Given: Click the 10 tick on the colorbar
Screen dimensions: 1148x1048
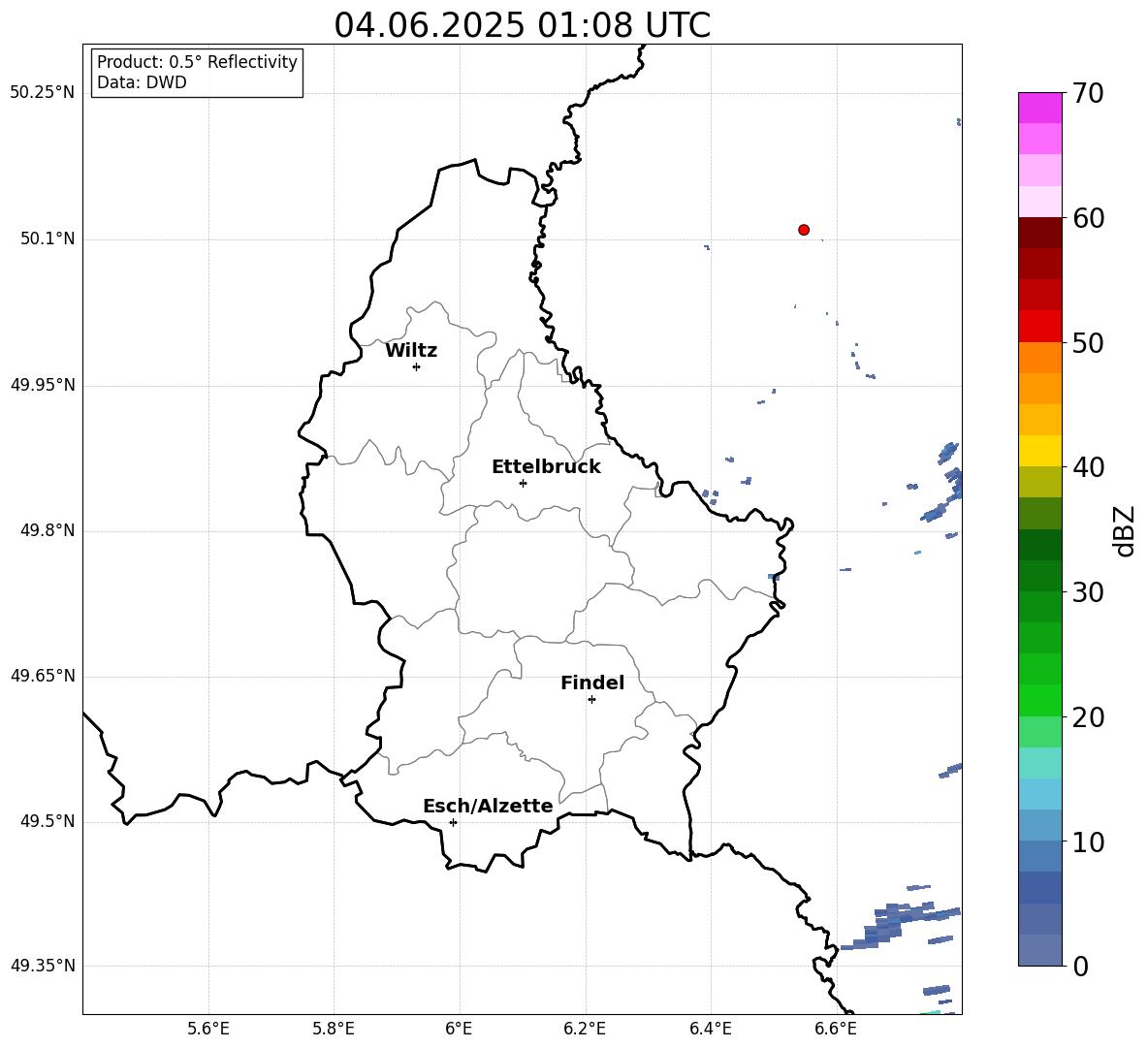Looking at the screenshot, I should pos(1088,842).
